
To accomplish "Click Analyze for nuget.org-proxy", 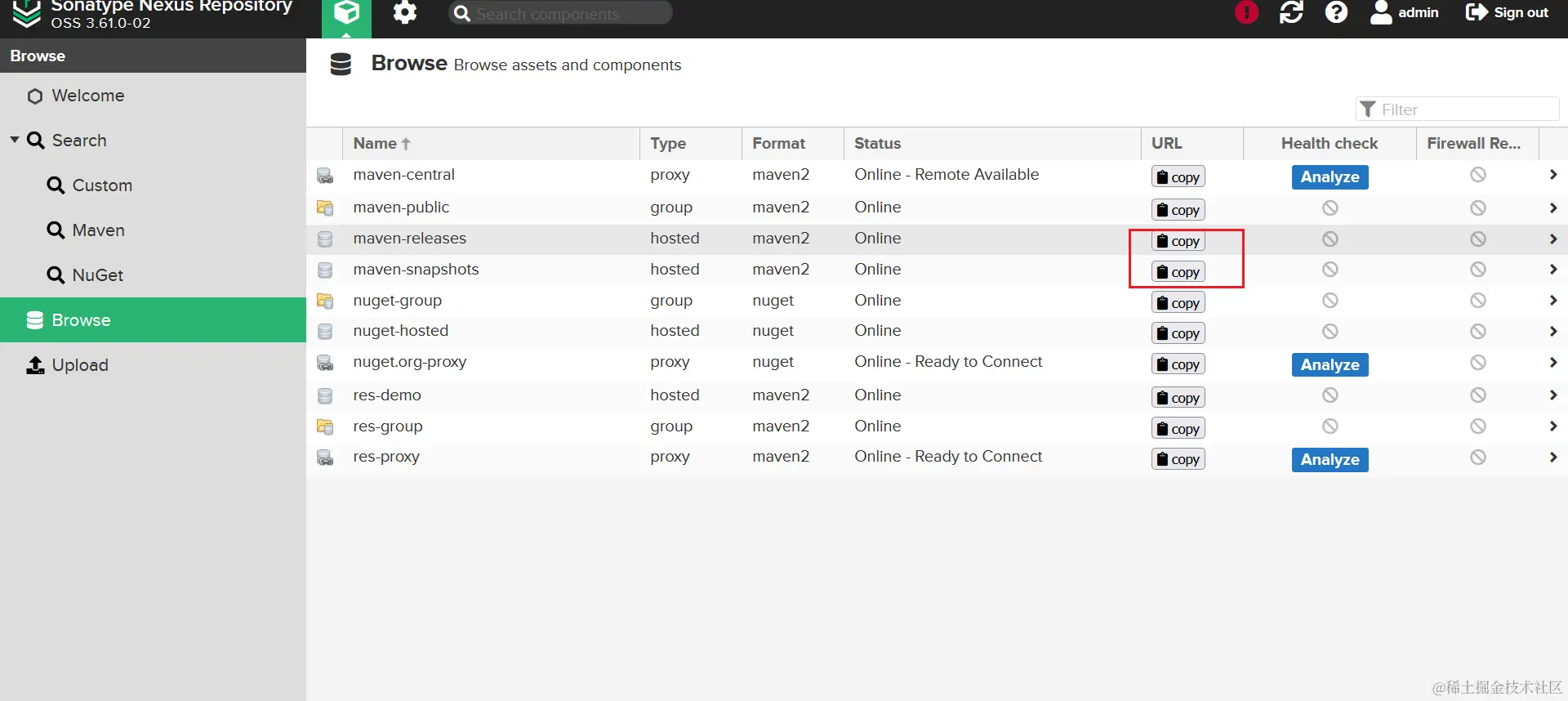I will [1330, 364].
